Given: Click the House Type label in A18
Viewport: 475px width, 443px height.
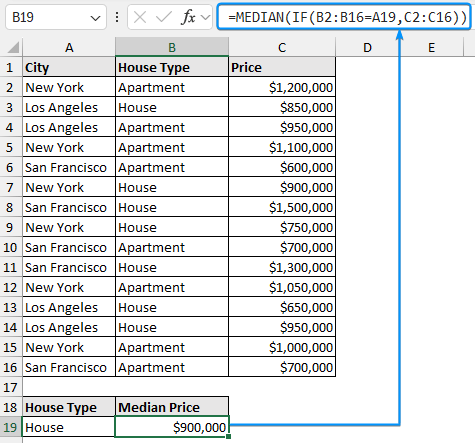Looking at the screenshot, I should tap(69, 407).
